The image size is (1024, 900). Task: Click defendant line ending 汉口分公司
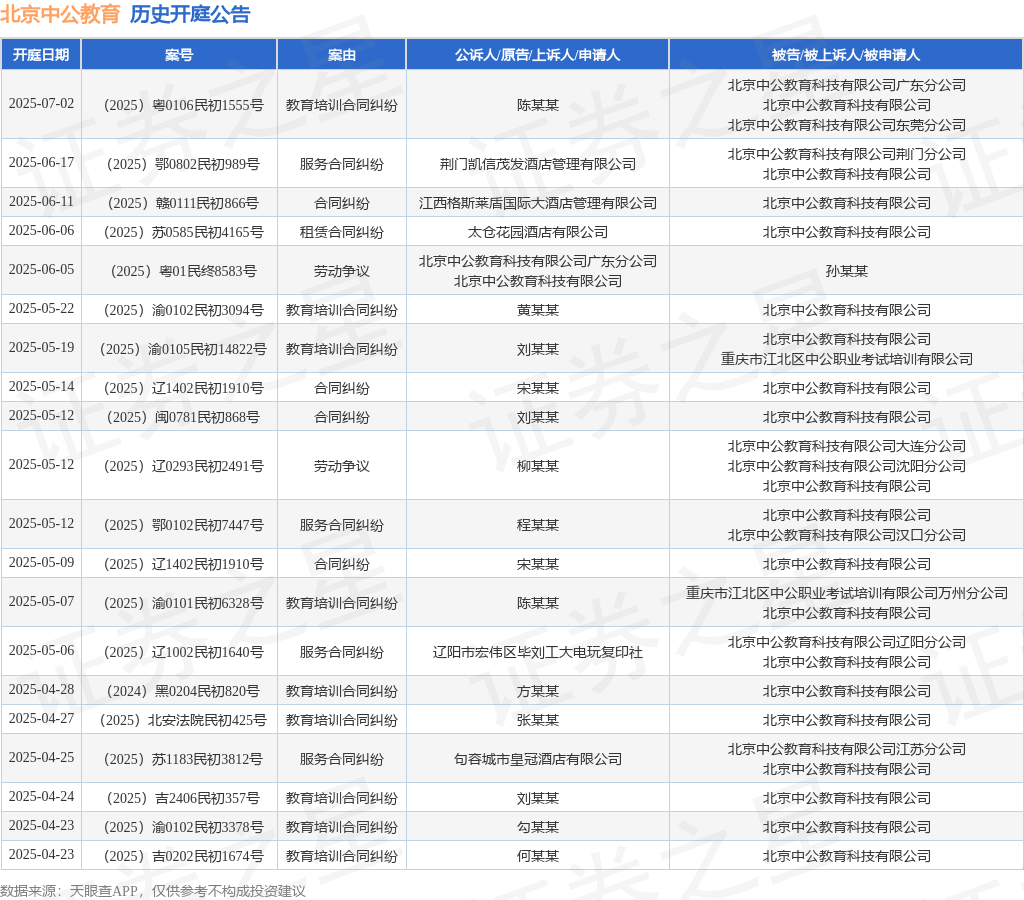point(846,535)
